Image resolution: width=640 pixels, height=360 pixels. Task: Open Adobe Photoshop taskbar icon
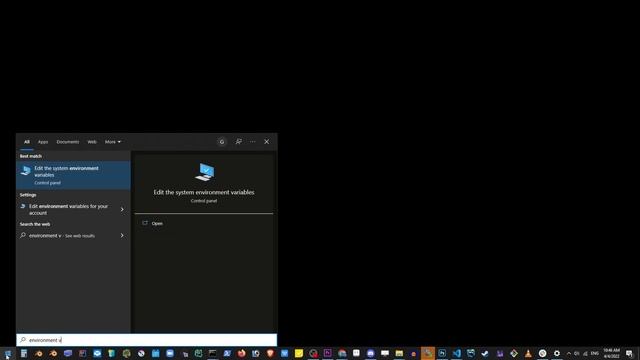442,353
